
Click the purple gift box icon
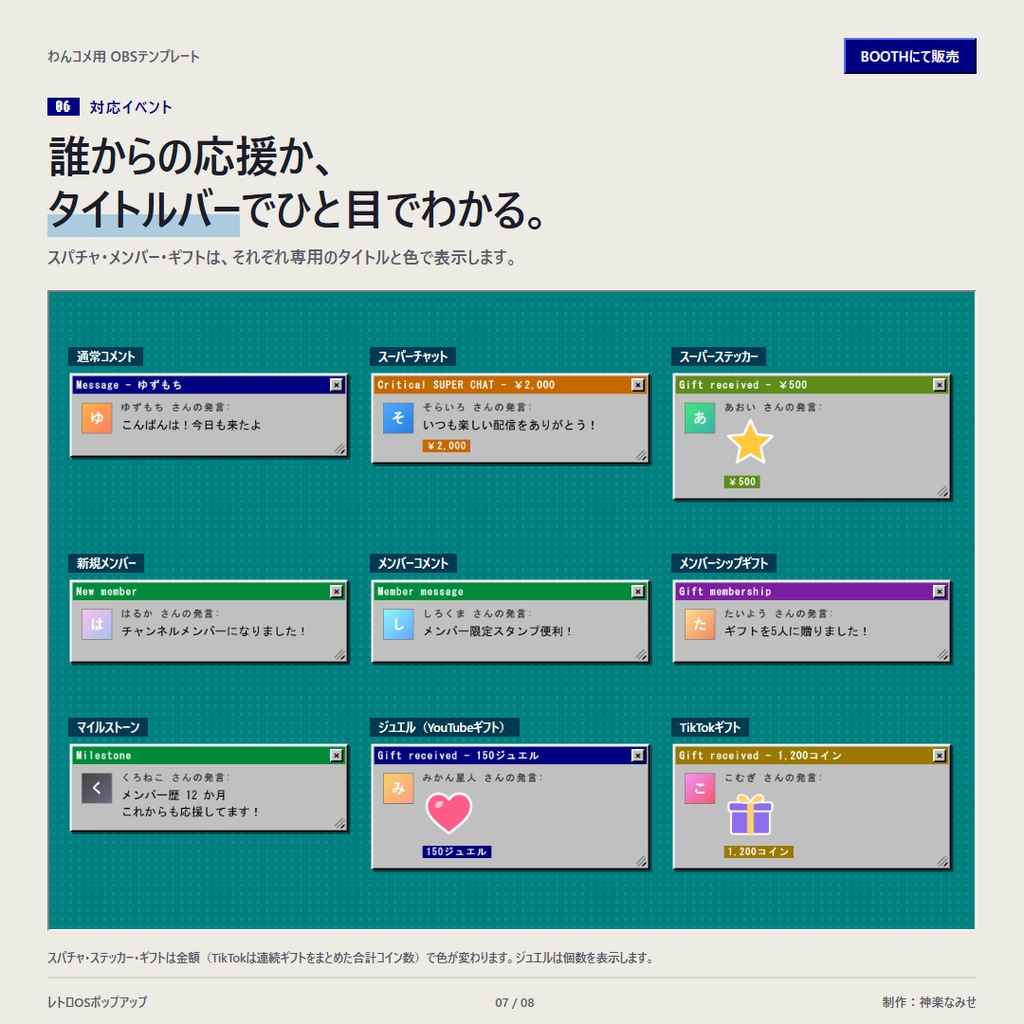click(750, 814)
